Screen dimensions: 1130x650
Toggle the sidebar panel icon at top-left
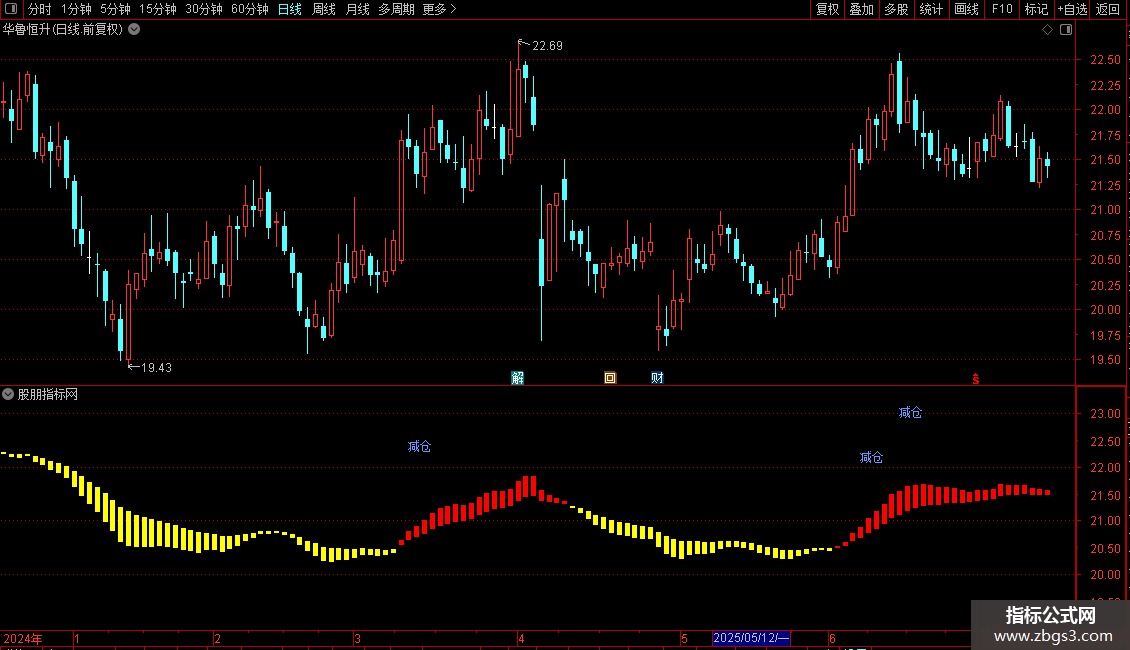pos(11,9)
